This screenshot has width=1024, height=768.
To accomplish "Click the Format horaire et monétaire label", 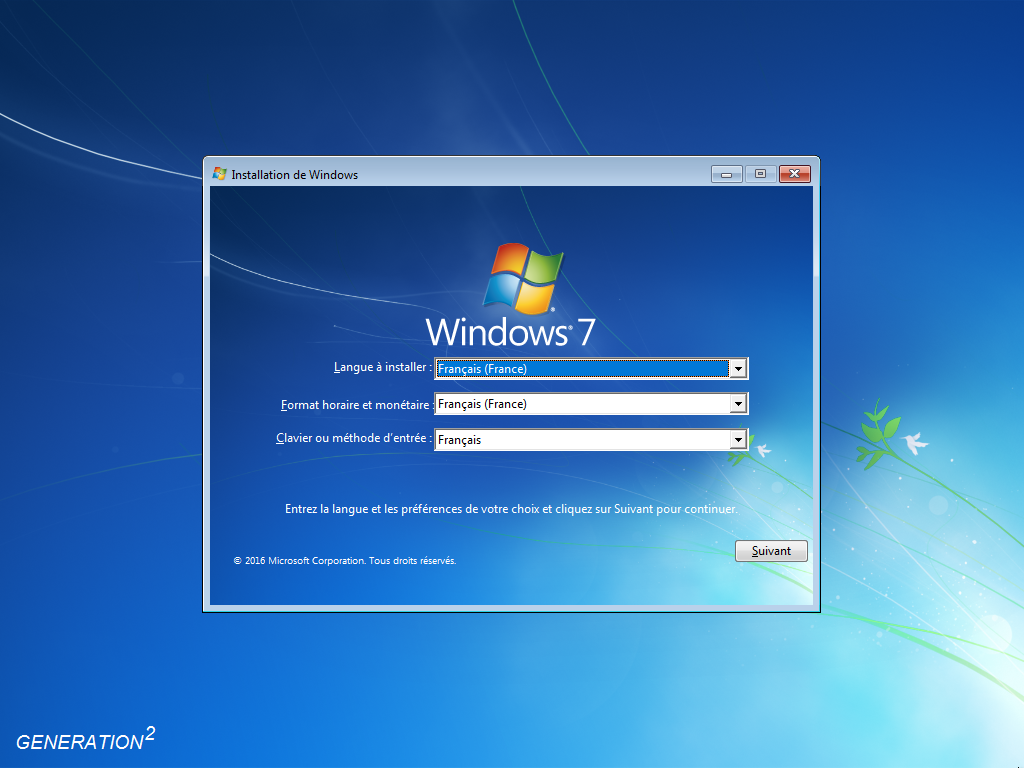I will pos(357,405).
